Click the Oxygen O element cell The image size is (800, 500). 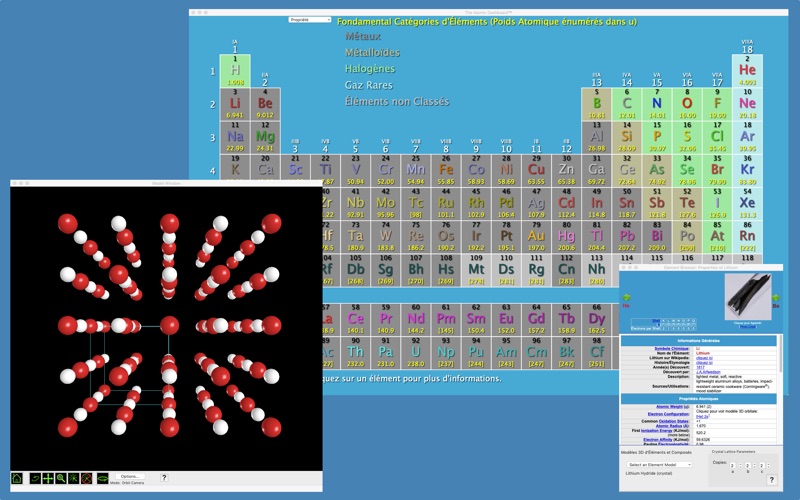coord(687,104)
